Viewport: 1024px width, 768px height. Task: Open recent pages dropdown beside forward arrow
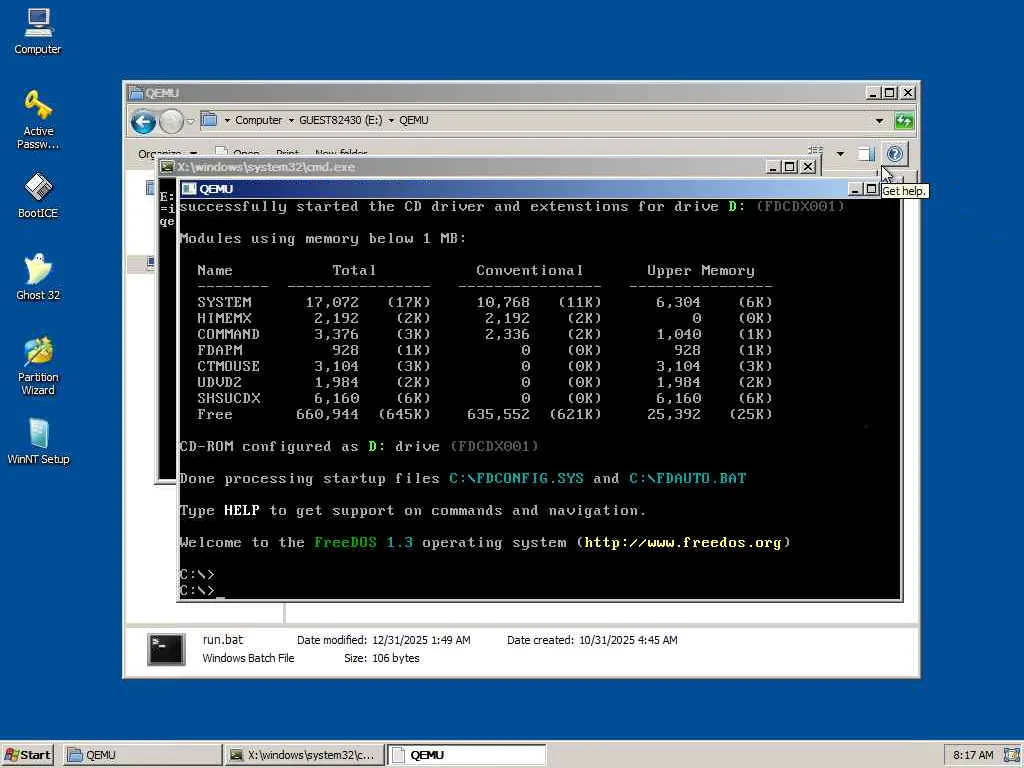pos(190,121)
